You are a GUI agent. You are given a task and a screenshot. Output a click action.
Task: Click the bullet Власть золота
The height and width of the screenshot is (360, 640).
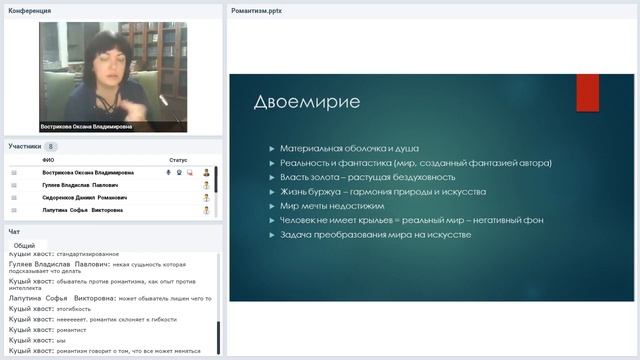(x=367, y=178)
